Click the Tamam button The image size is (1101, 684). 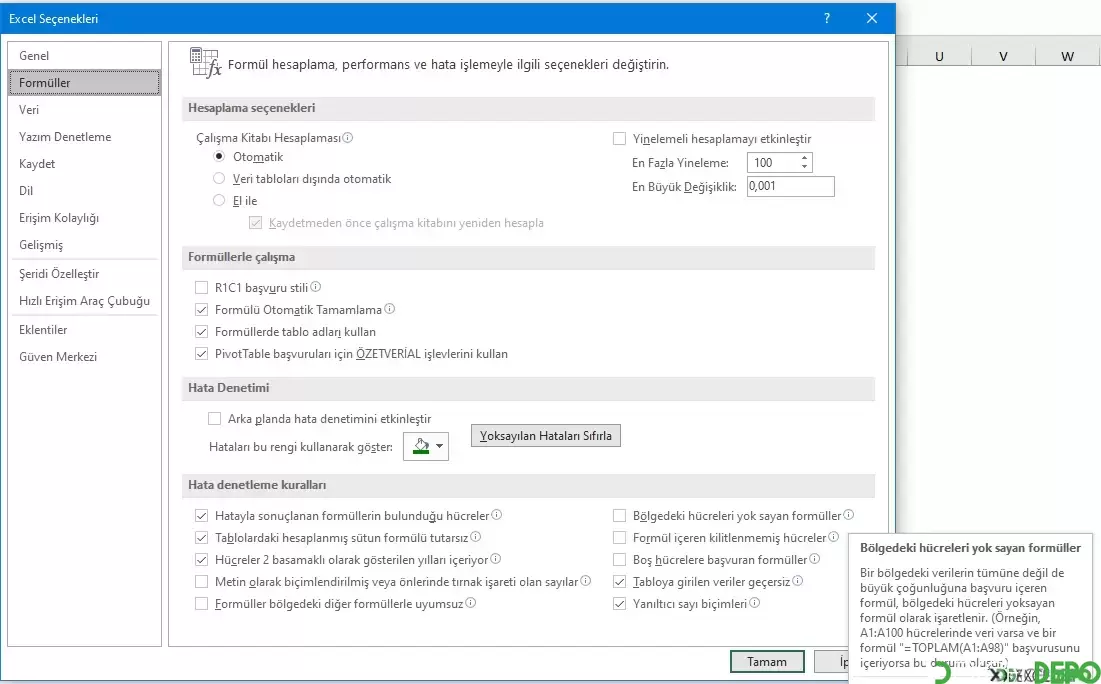[x=767, y=662]
